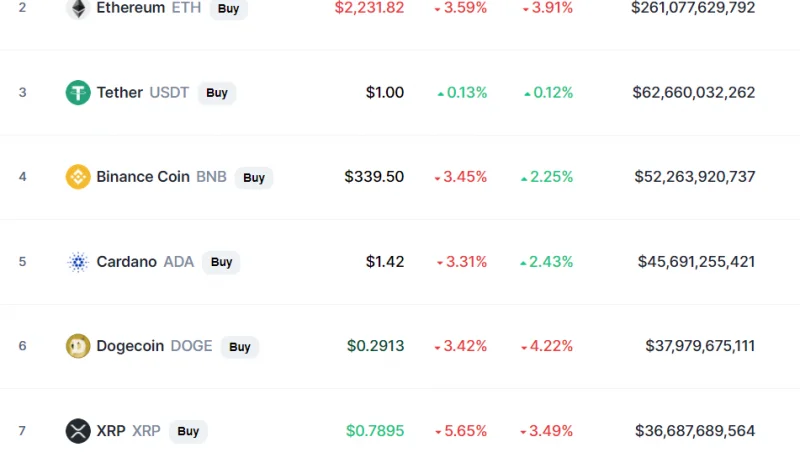Screen dimensions: 800x458
Task: Open the Tether name link
Action: (120, 92)
